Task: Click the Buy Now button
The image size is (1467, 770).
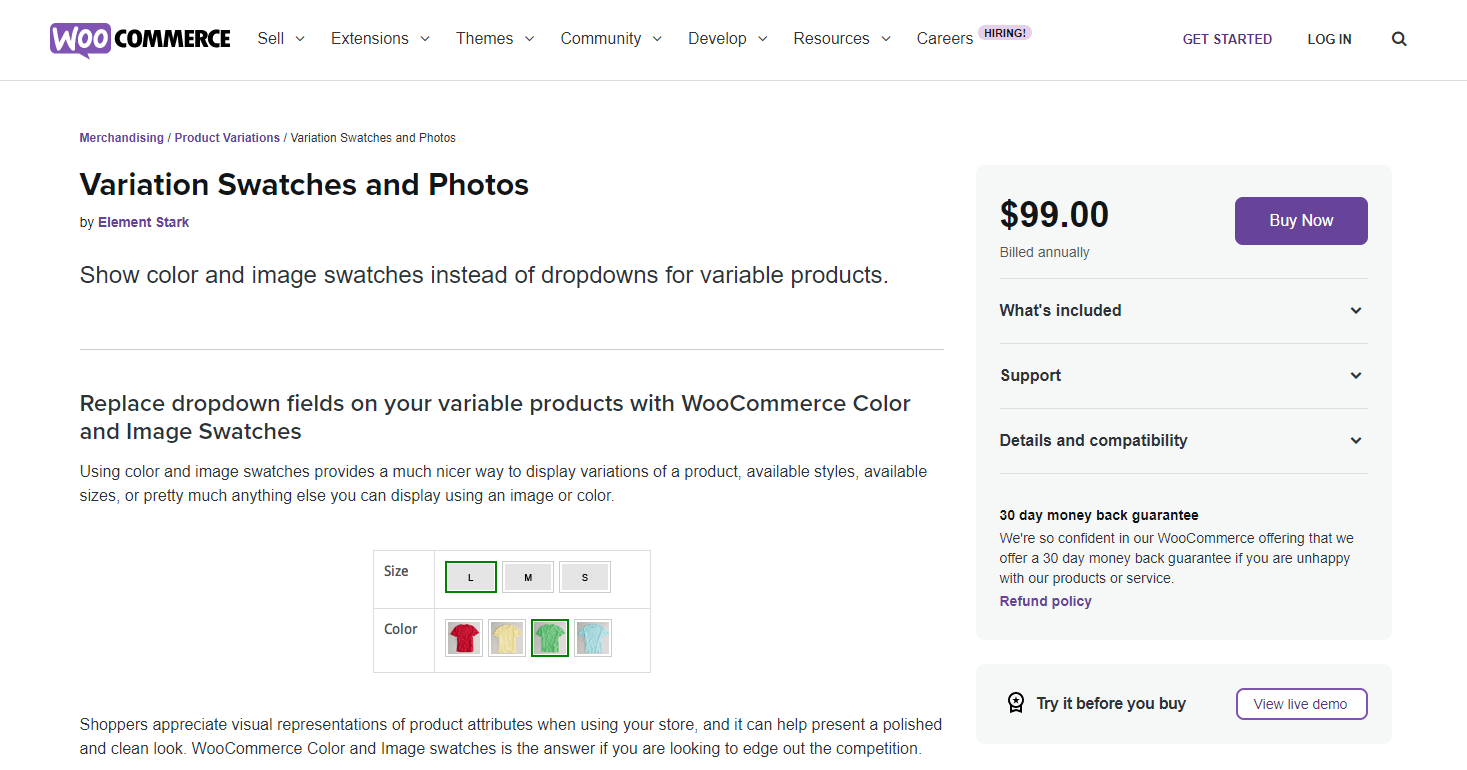Action: coord(1301,221)
